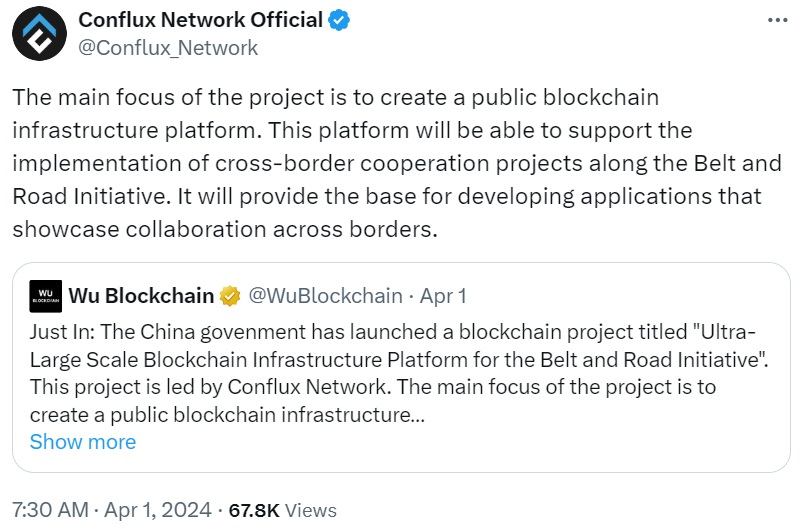Click the Wu Blockchain avatar logo

(x=45, y=296)
